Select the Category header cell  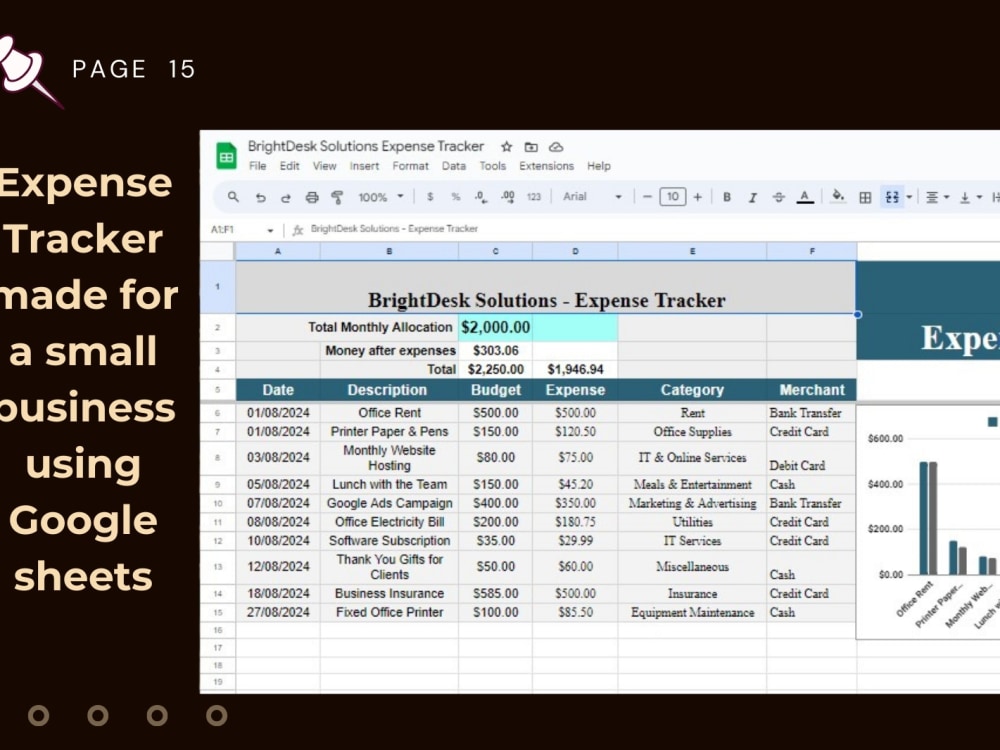(x=692, y=390)
